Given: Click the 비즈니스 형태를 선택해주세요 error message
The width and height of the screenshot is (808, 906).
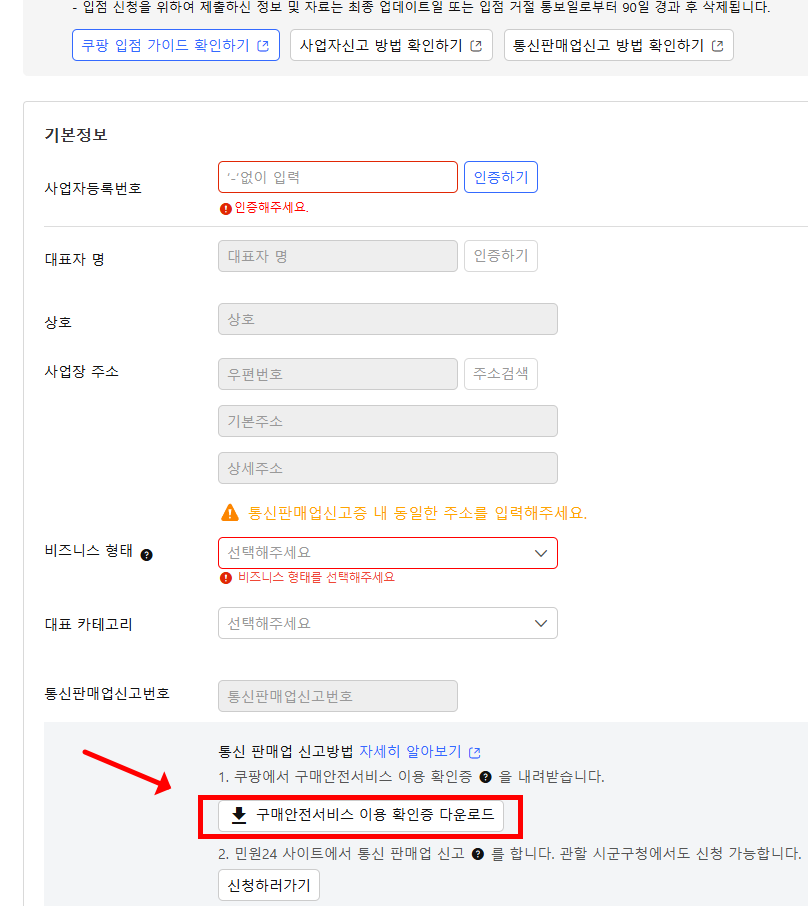Looking at the screenshot, I should click(316, 577).
